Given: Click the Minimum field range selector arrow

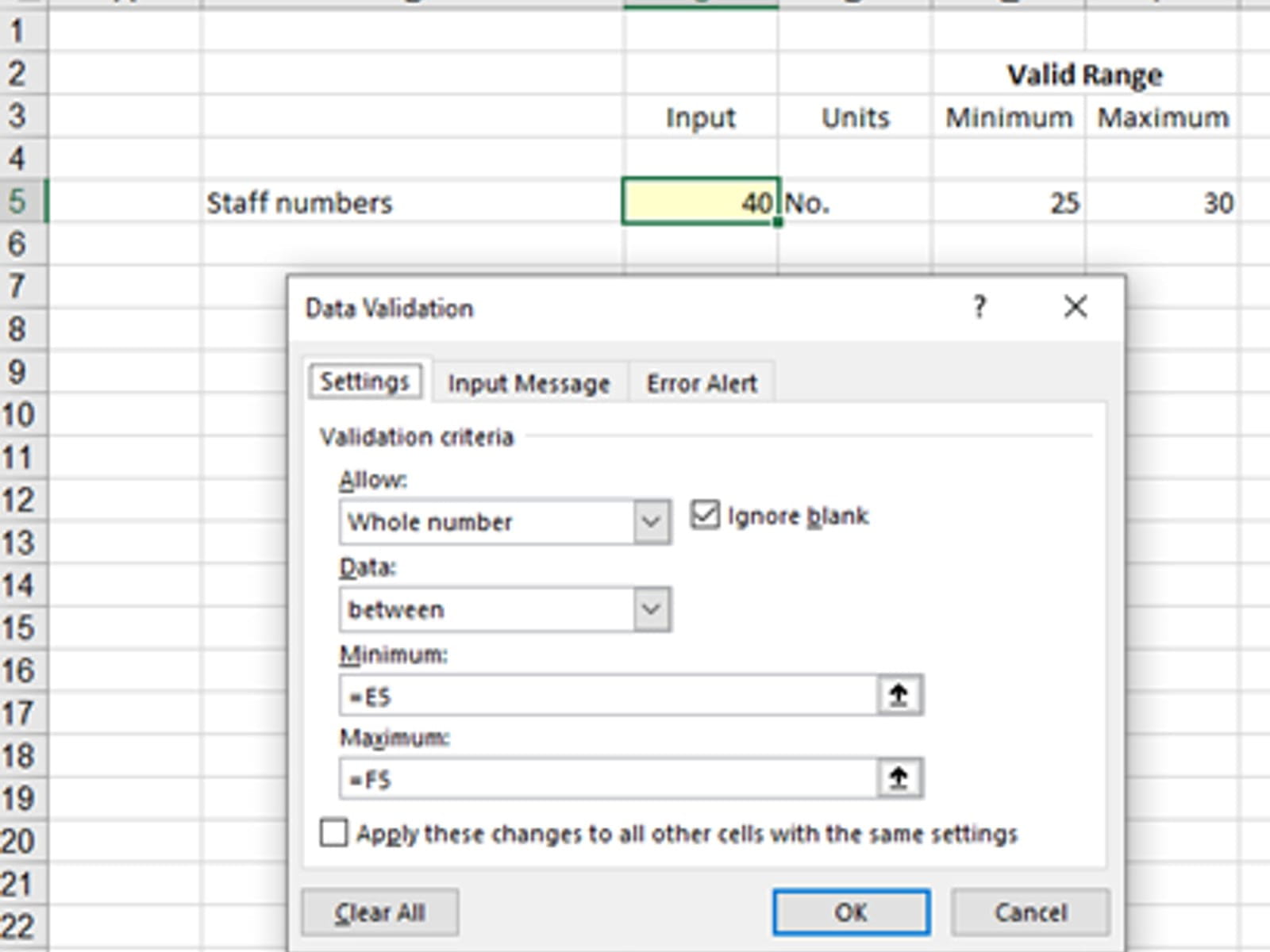Looking at the screenshot, I should click(x=899, y=696).
